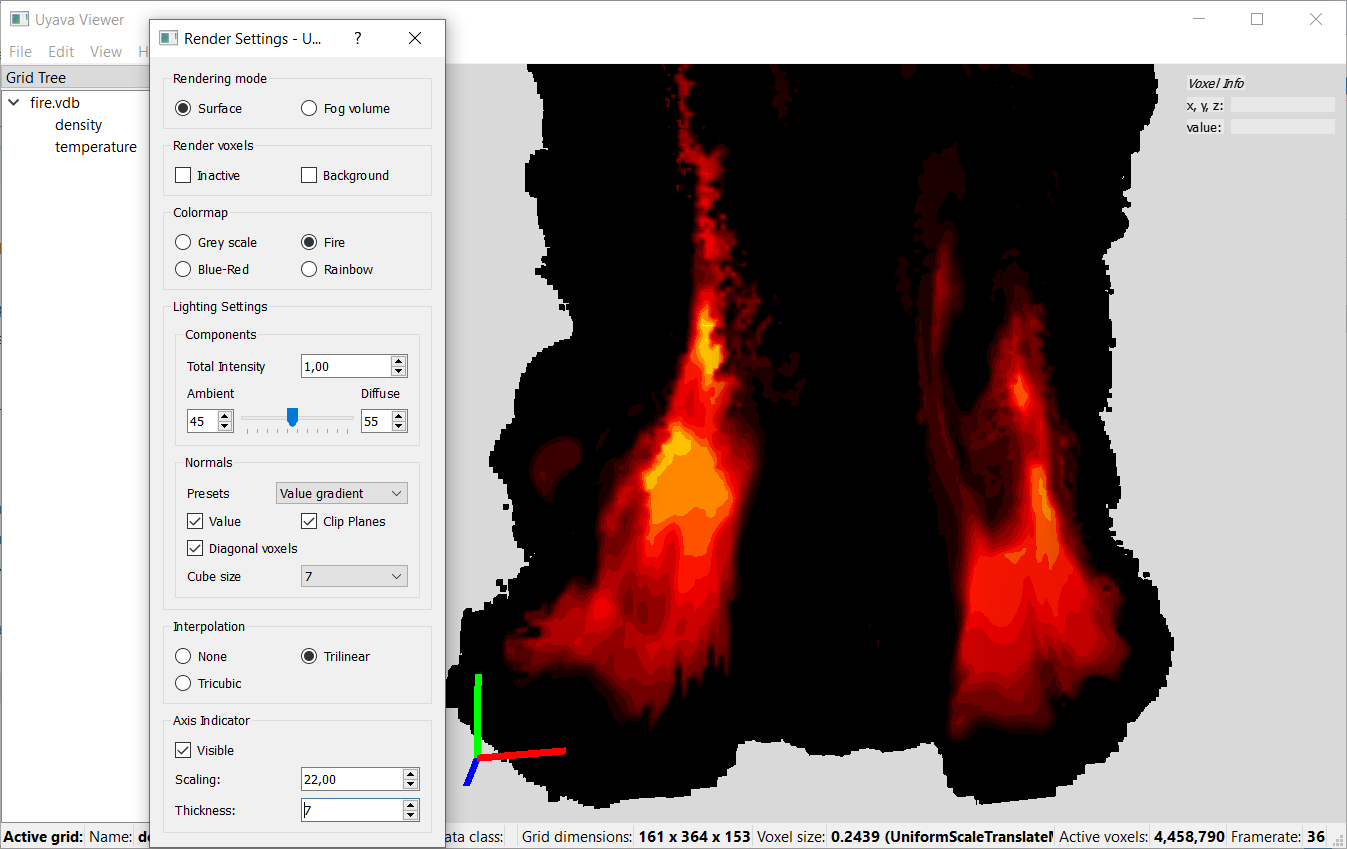Uncheck the Diagonal voxels checkbox
This screenshot has height=849, width=1347.
pyautogui.click(x=196, y=549)
